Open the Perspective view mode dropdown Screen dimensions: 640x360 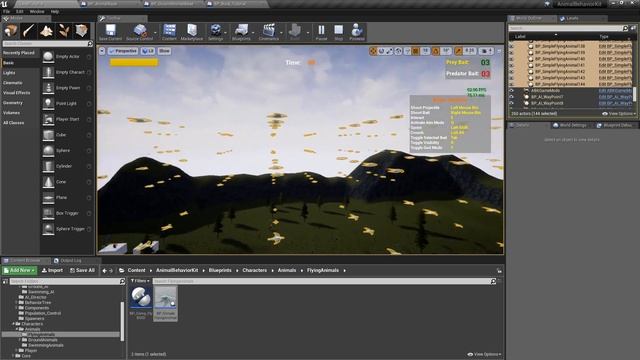[123, 51]
